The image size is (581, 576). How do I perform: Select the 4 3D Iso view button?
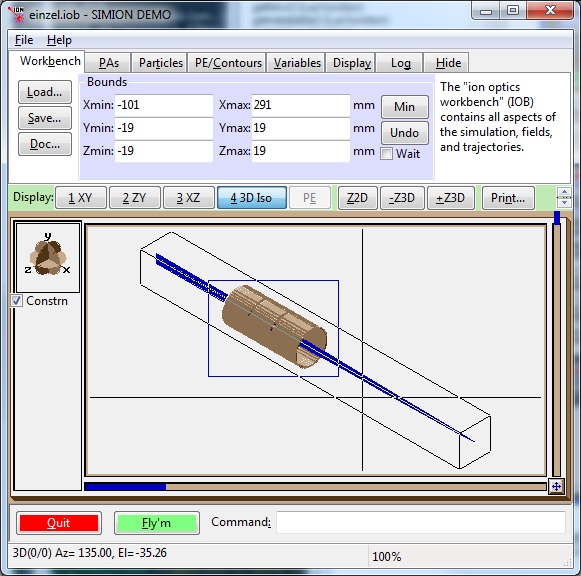(252, 198)
